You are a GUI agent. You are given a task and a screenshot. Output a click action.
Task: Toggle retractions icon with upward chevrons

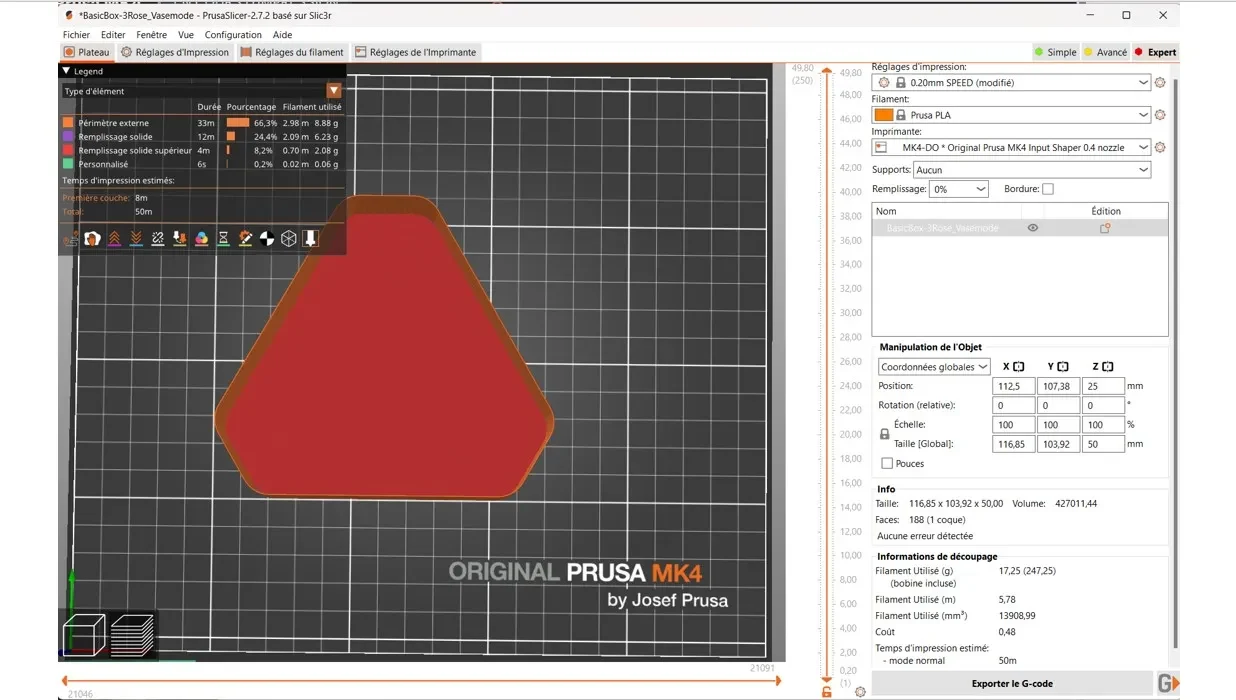tap(114, 238)
